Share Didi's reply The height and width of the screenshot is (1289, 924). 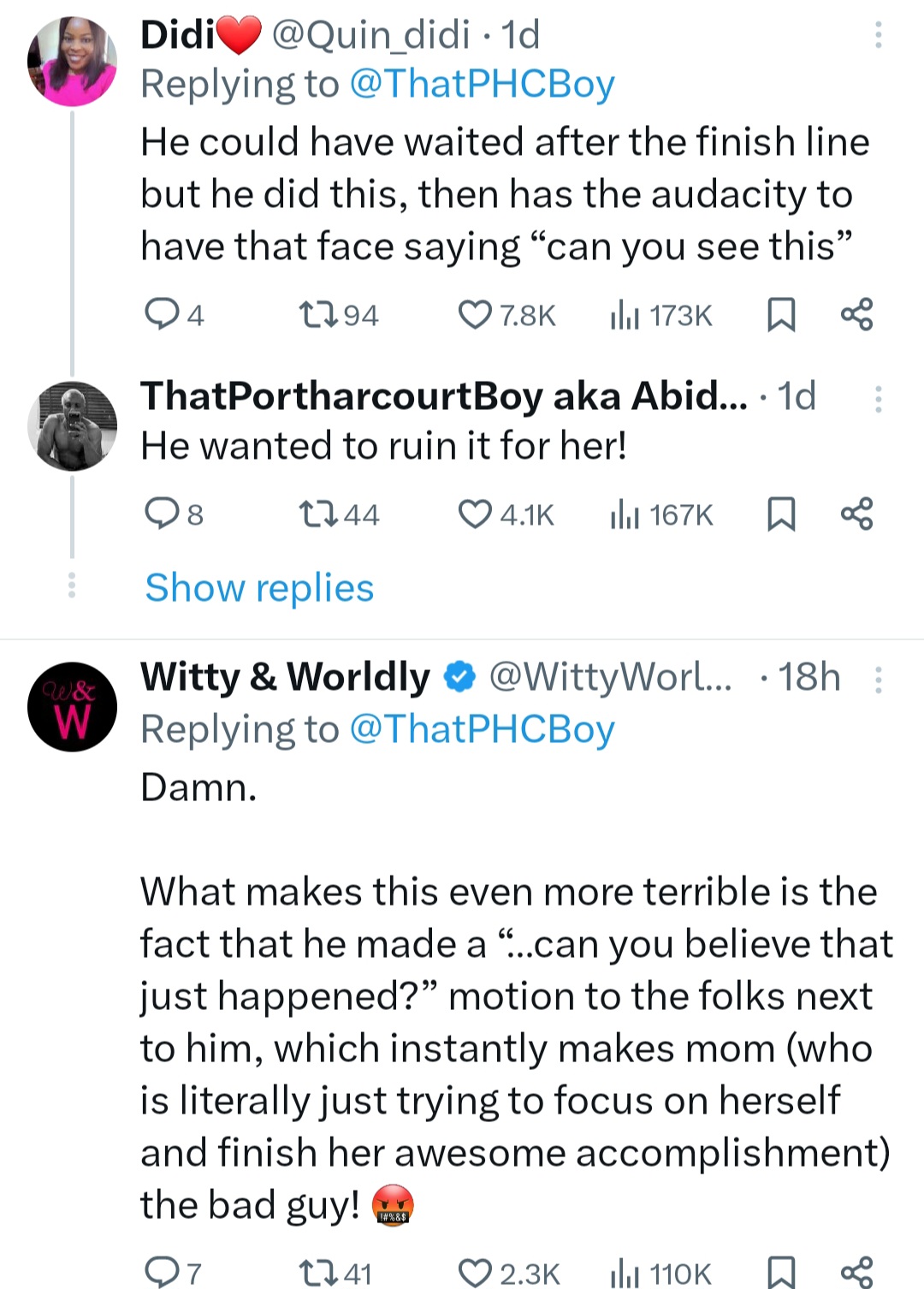(856, 315)
